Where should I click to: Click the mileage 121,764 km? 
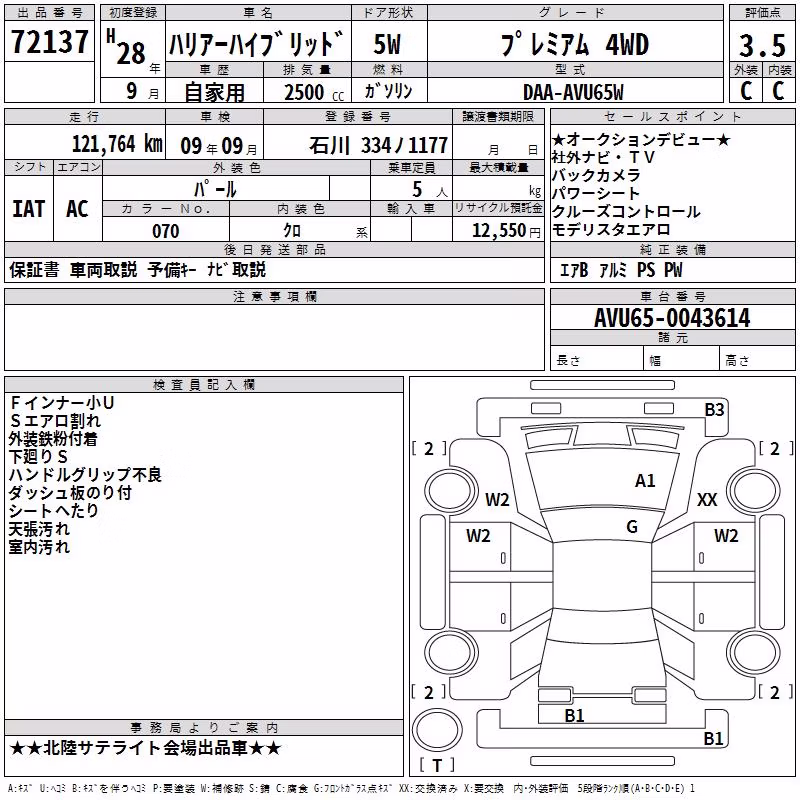[117, 144]
